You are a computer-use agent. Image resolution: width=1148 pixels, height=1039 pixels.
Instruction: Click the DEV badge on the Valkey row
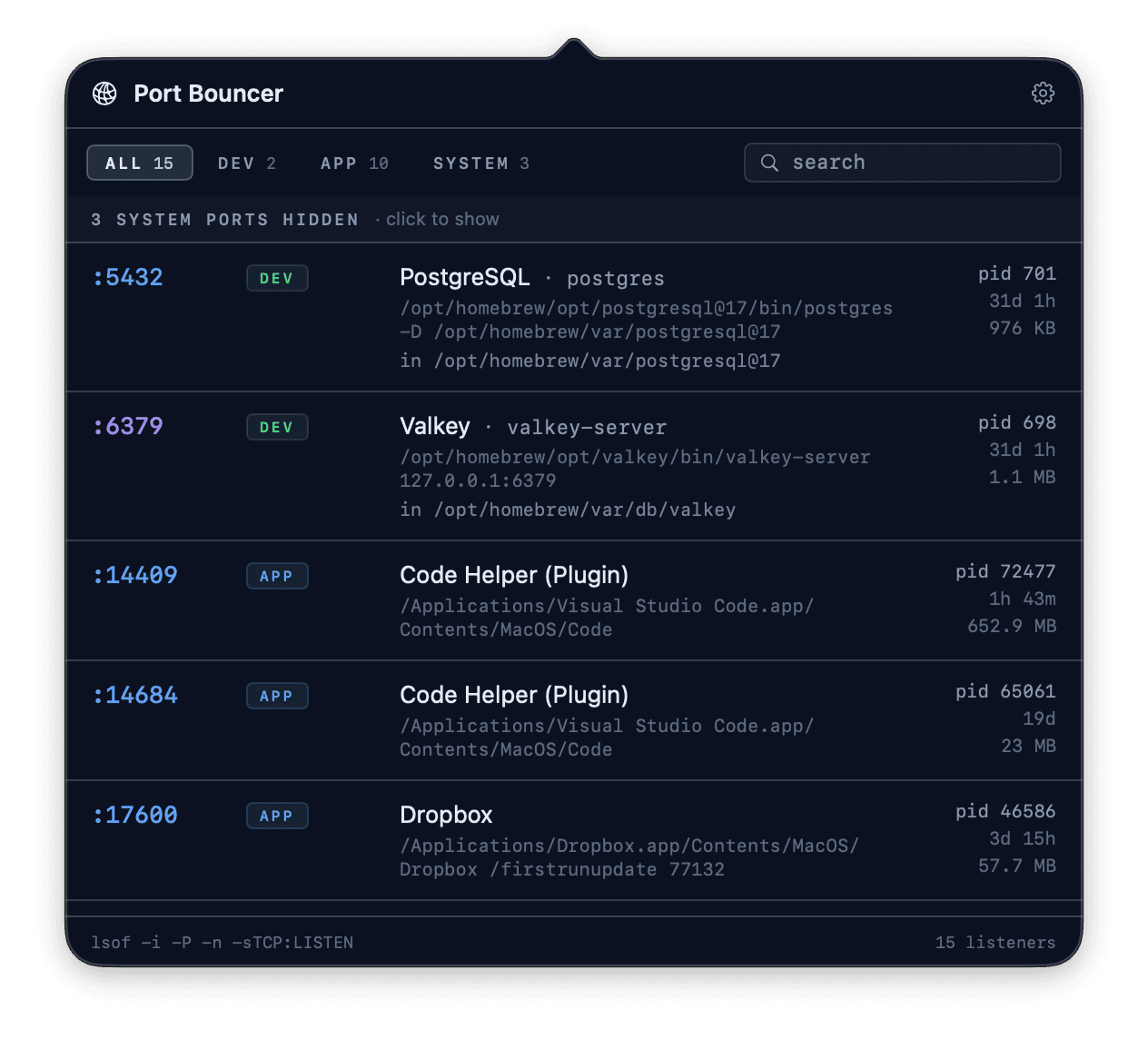(x=277, y=427)
